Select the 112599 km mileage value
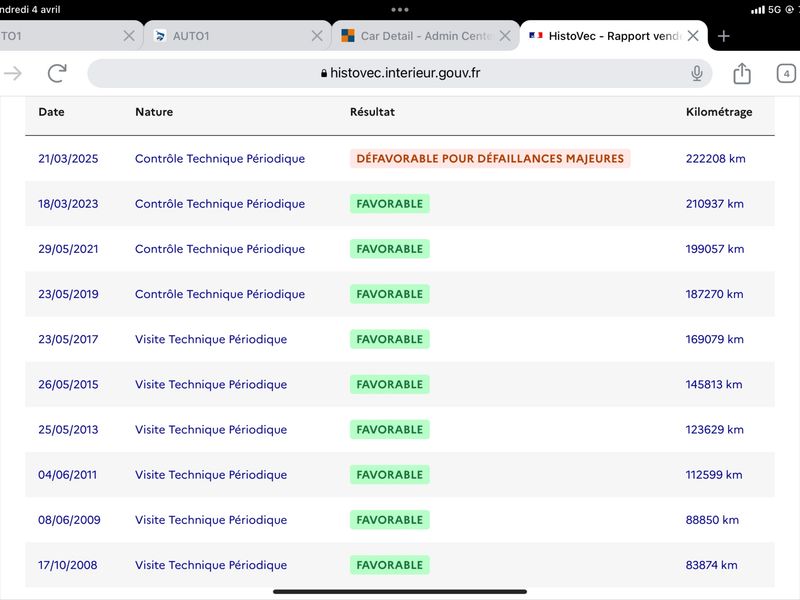800x600 pixels. click(x=714, y=474)
